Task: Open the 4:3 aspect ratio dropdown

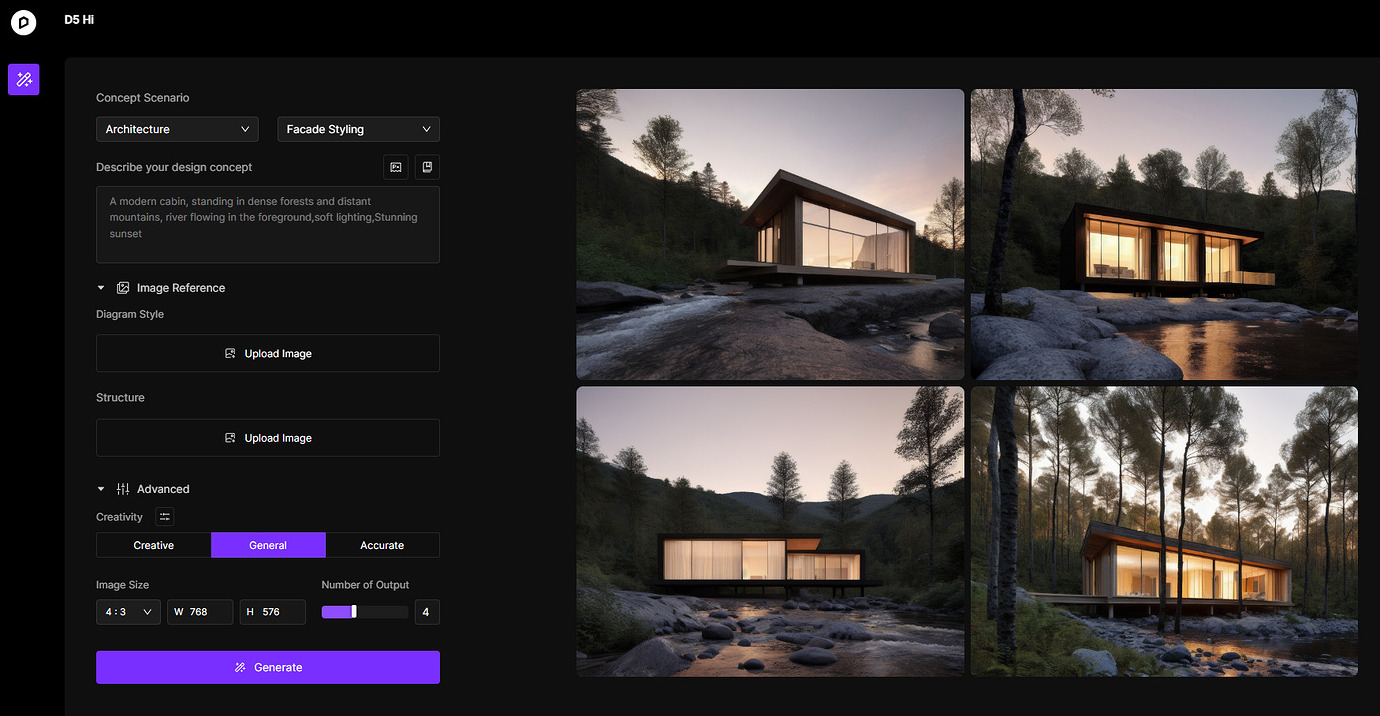Action: [x=128, y=611]
